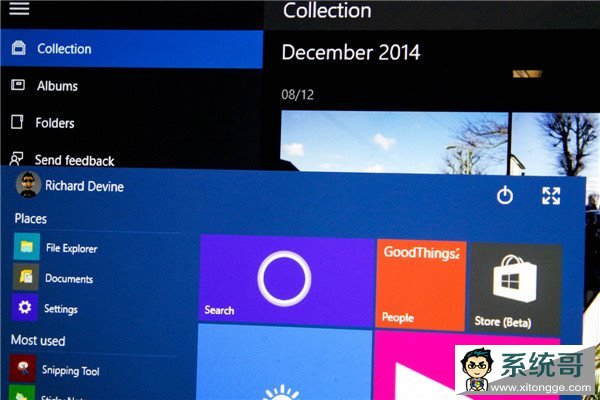Open File Explorer icon in Places

tap(26, 247)
